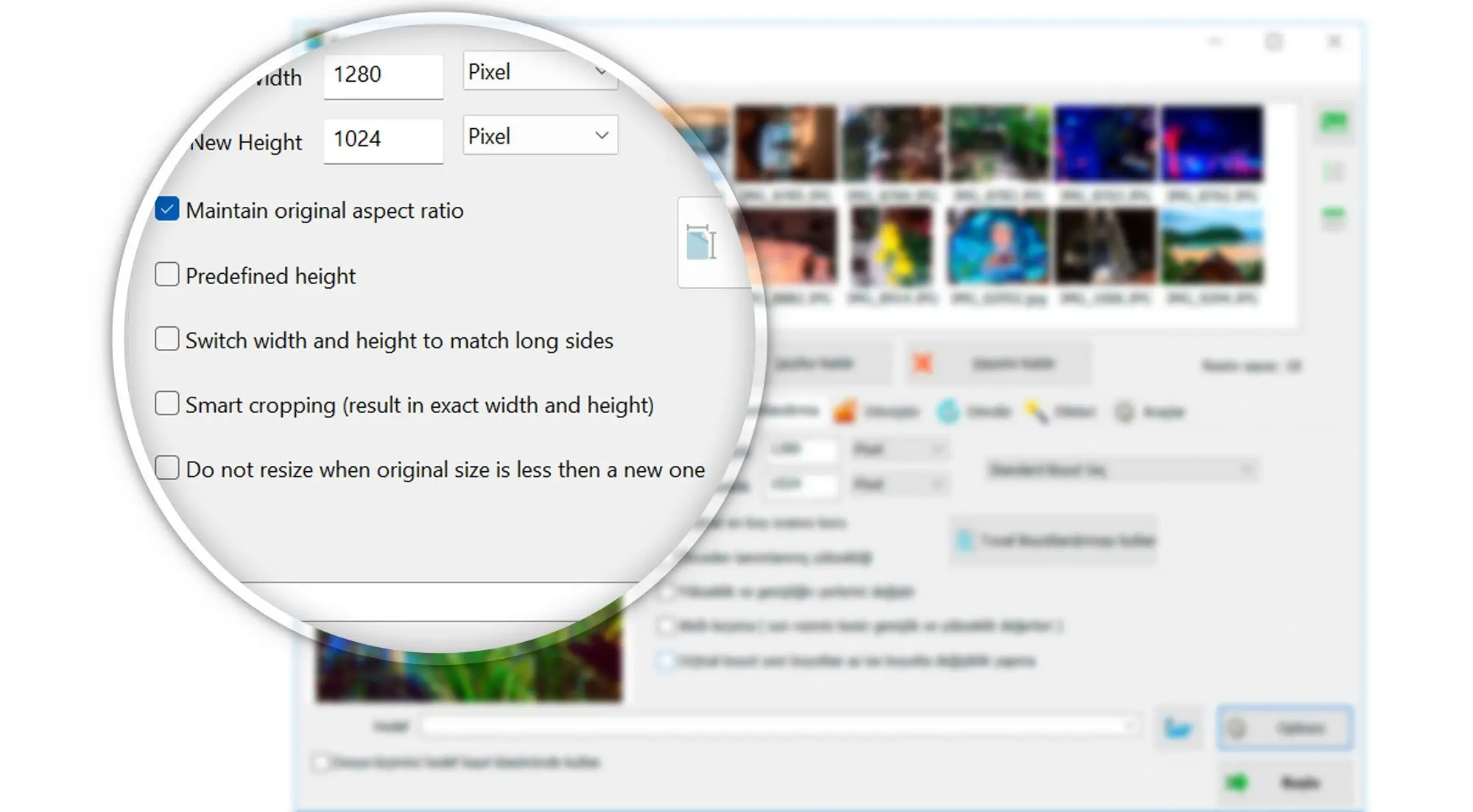Uncheck Maintain original aspect ratio
Viewport: 1473px width, 812px height.
coord(167,210)
